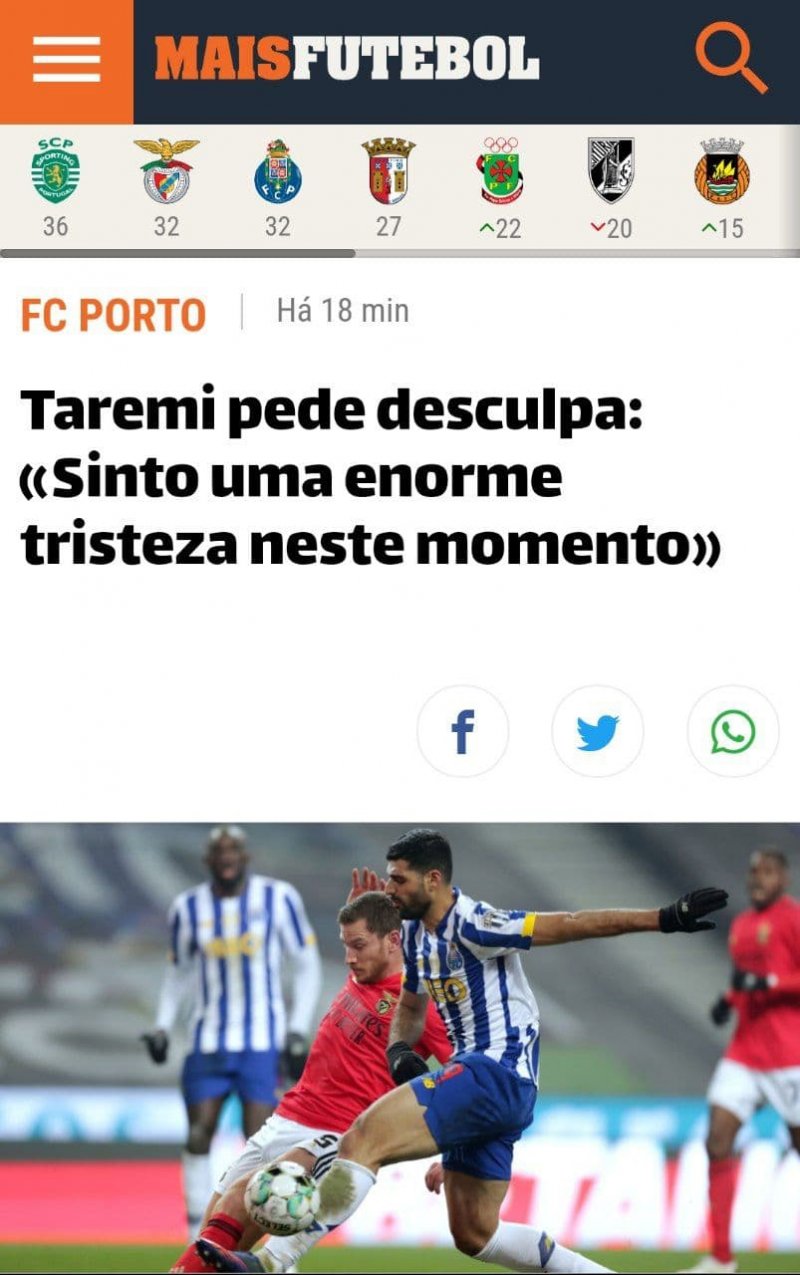Select the Paços de Ferreira crest

500,171
